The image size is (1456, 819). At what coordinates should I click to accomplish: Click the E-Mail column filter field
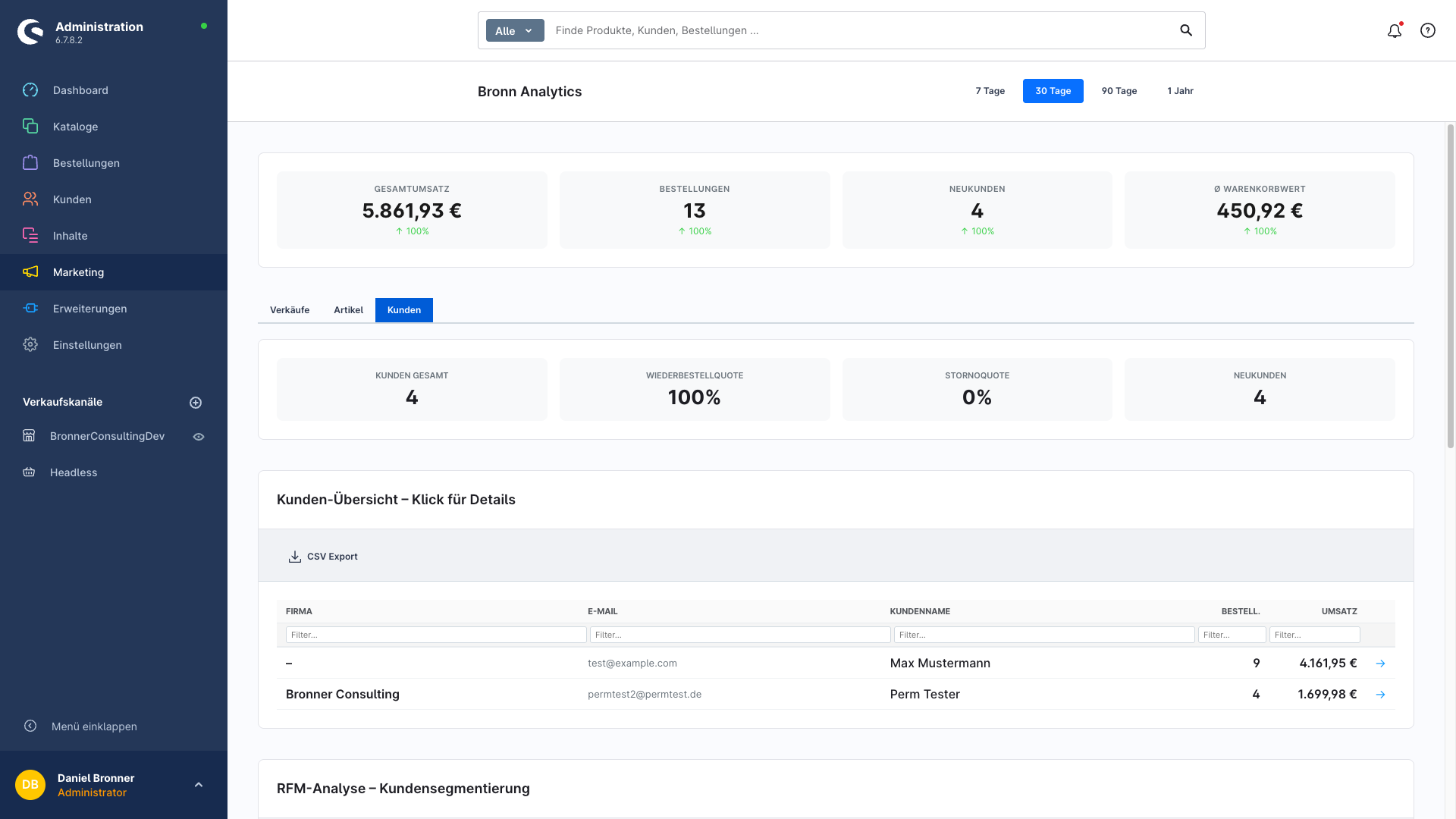tap(739, 635)
